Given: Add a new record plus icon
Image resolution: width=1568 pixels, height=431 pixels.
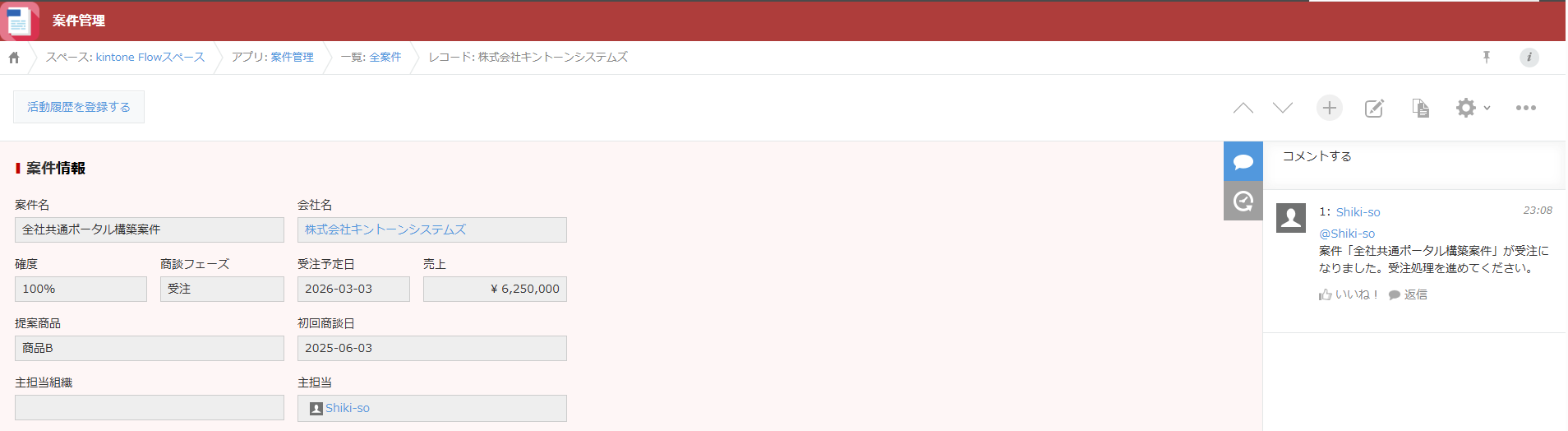Looking at the screenshot, I should (x=1330, y=108).
